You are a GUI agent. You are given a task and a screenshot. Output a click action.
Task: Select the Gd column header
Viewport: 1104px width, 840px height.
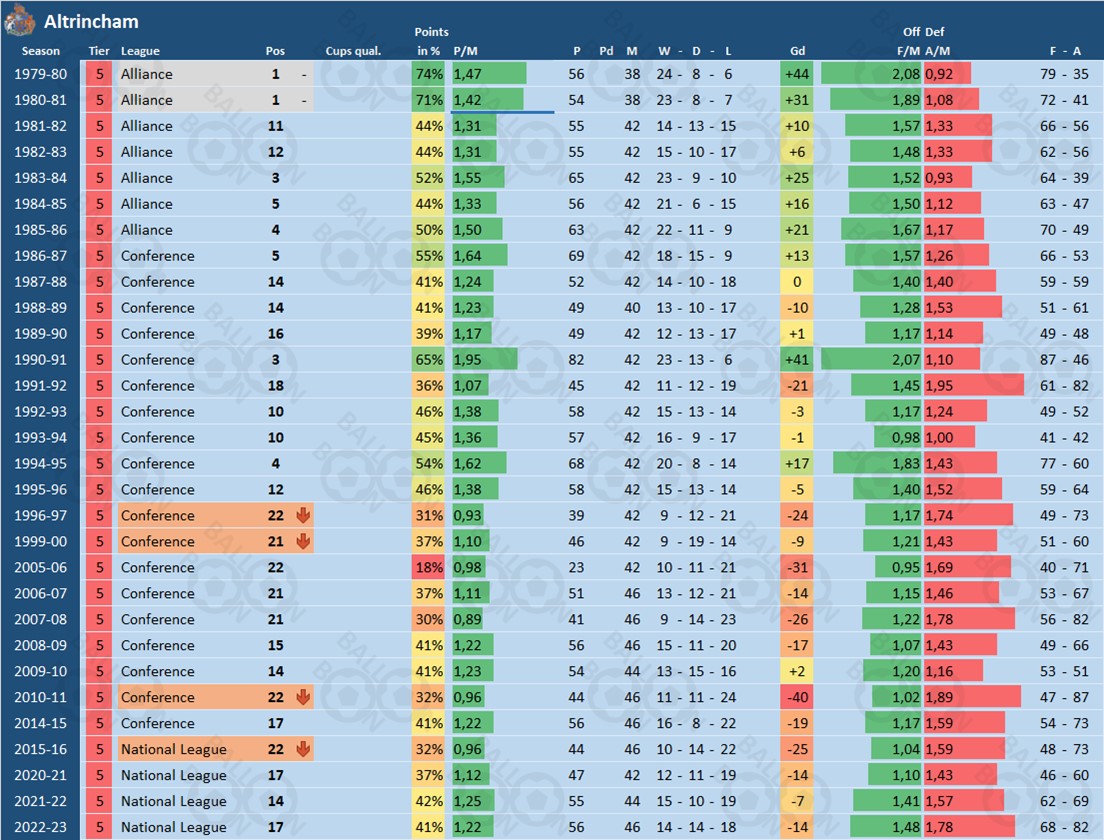797,51
